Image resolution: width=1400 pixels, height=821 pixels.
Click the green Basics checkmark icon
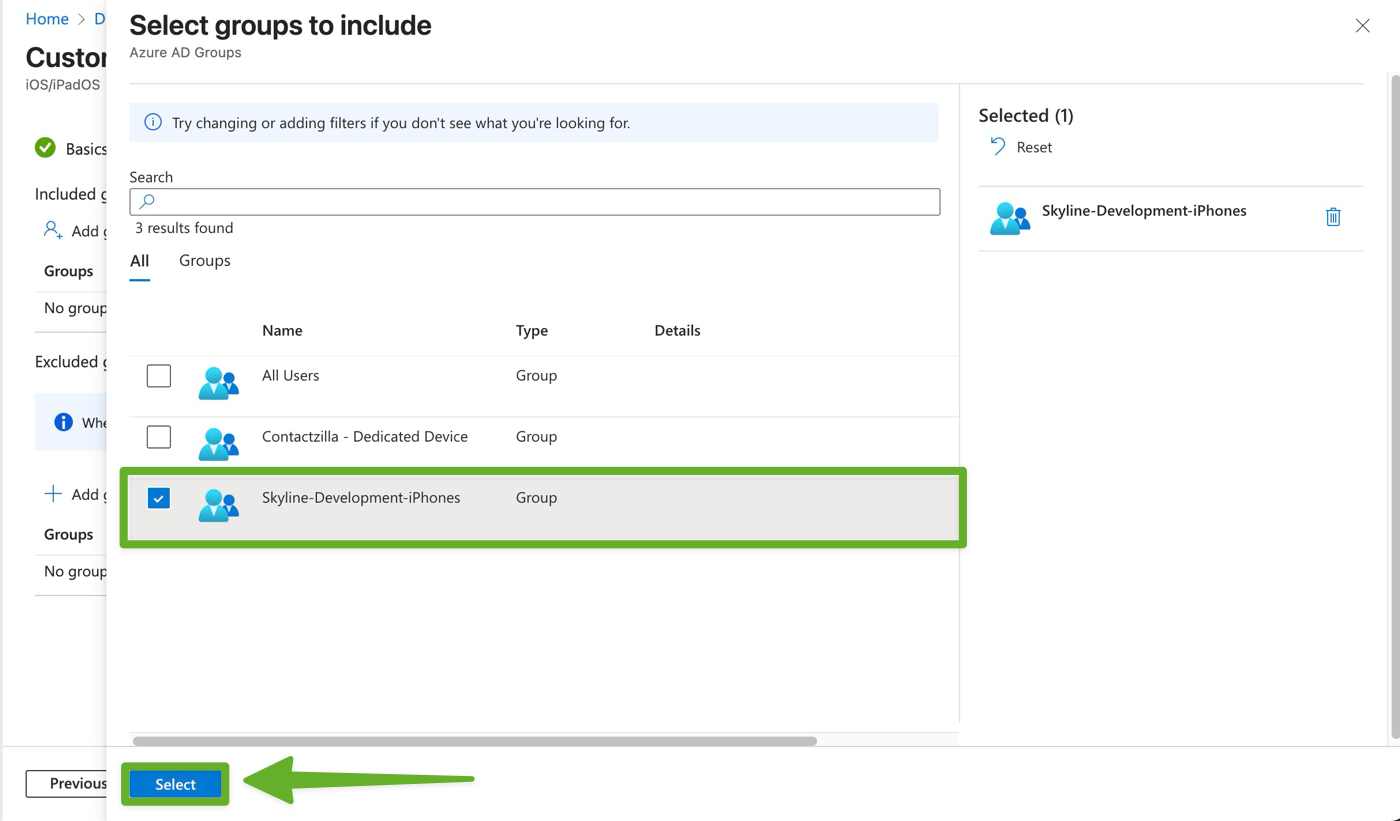[x=45, y=148]
